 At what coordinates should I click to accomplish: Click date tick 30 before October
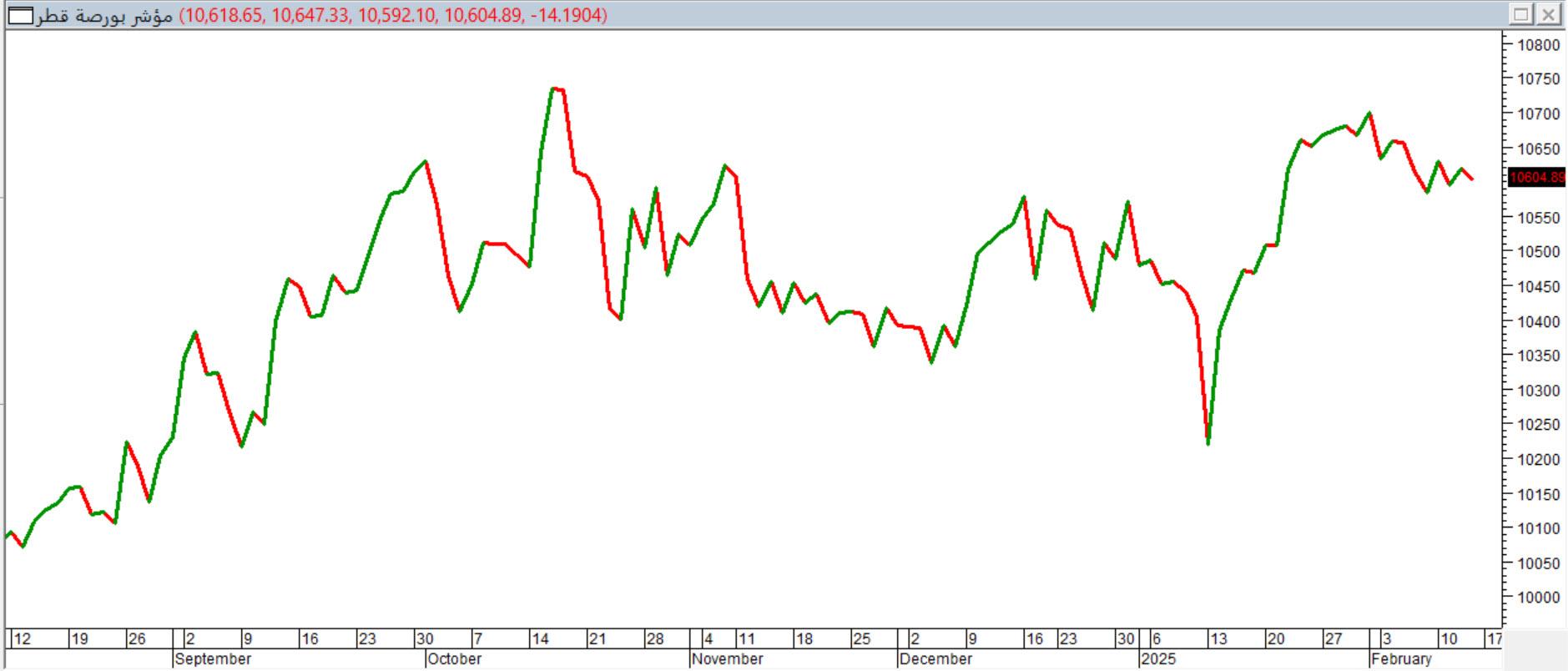point(425,639)
